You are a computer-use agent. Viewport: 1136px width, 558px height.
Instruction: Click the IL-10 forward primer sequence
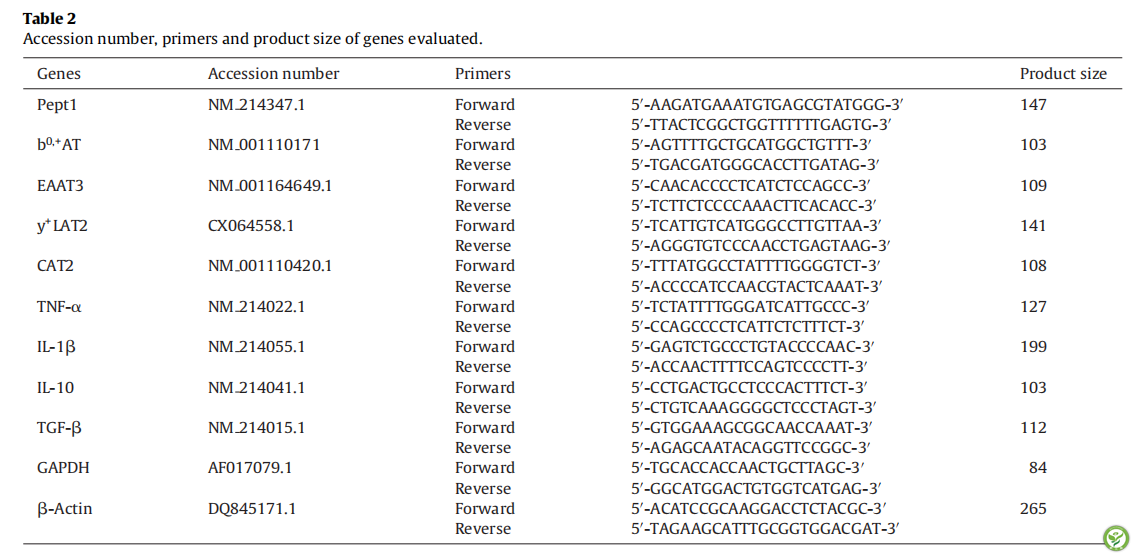(x=750, y=388)
